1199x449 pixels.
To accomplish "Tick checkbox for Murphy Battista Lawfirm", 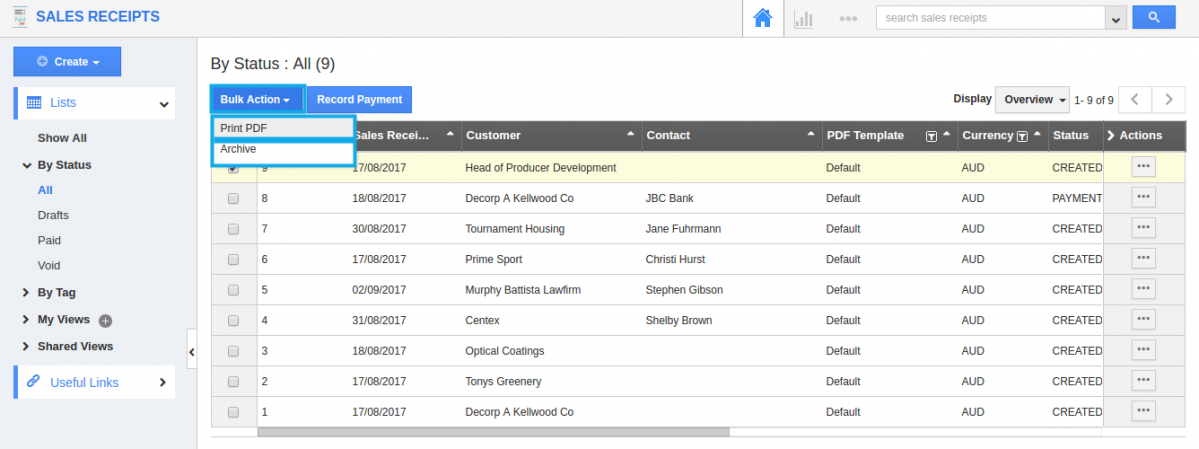I will [x=233, y=290].
